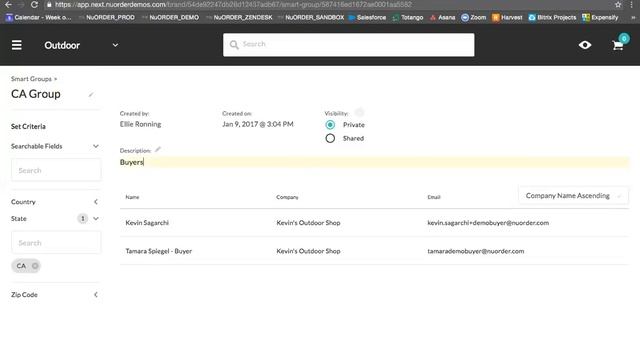Click the browser reload button
Screen dimensions: 640x360
(34, 4)
